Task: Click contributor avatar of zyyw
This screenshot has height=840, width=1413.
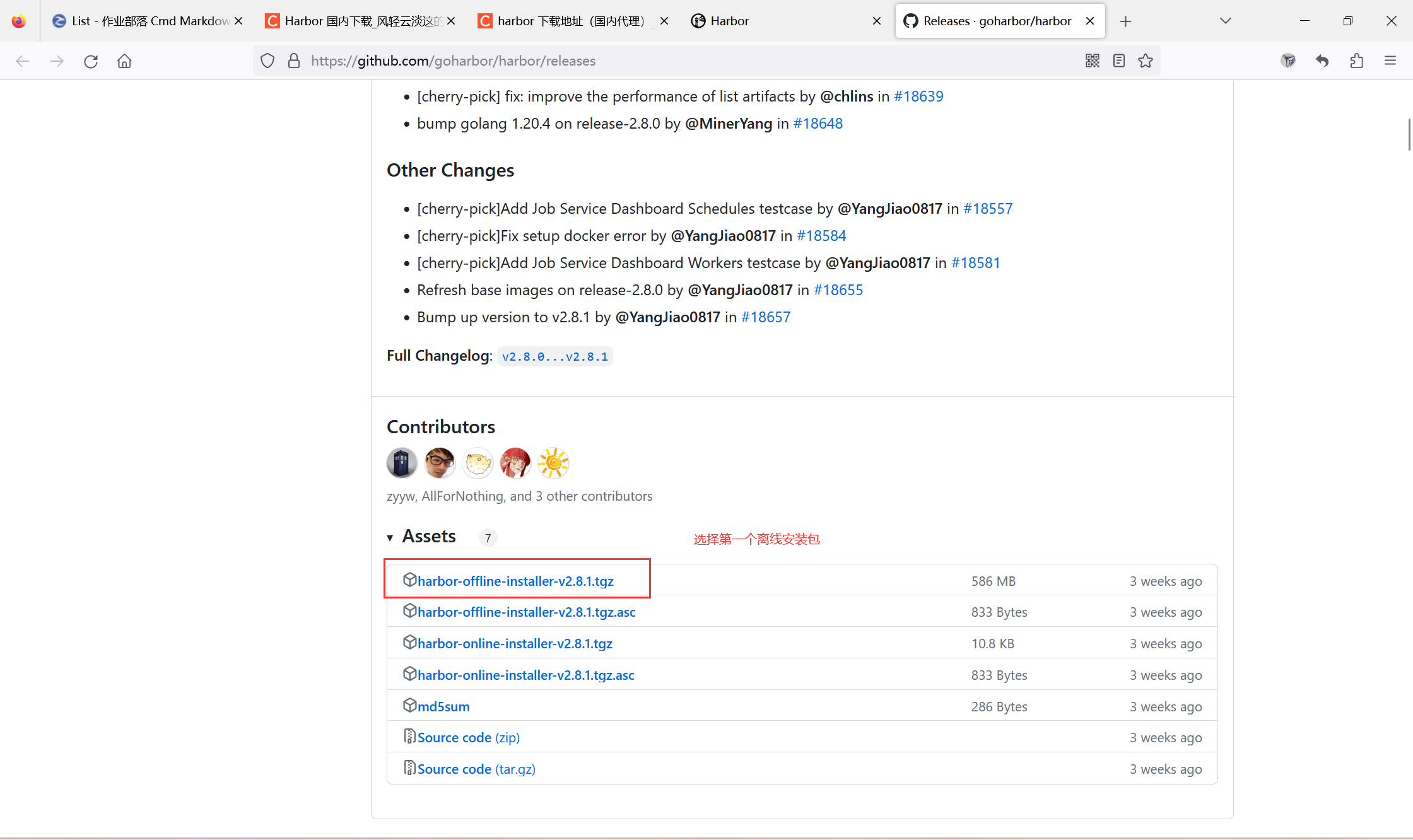Action: (402, 462)
